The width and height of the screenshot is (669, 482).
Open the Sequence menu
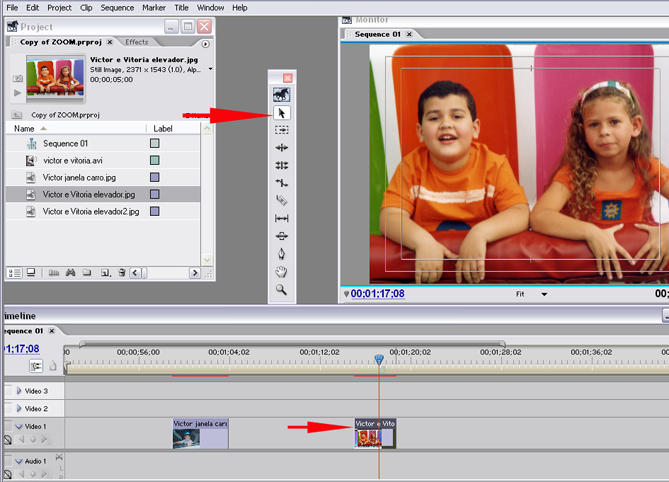pyautogui.click(x=116, y=7)
